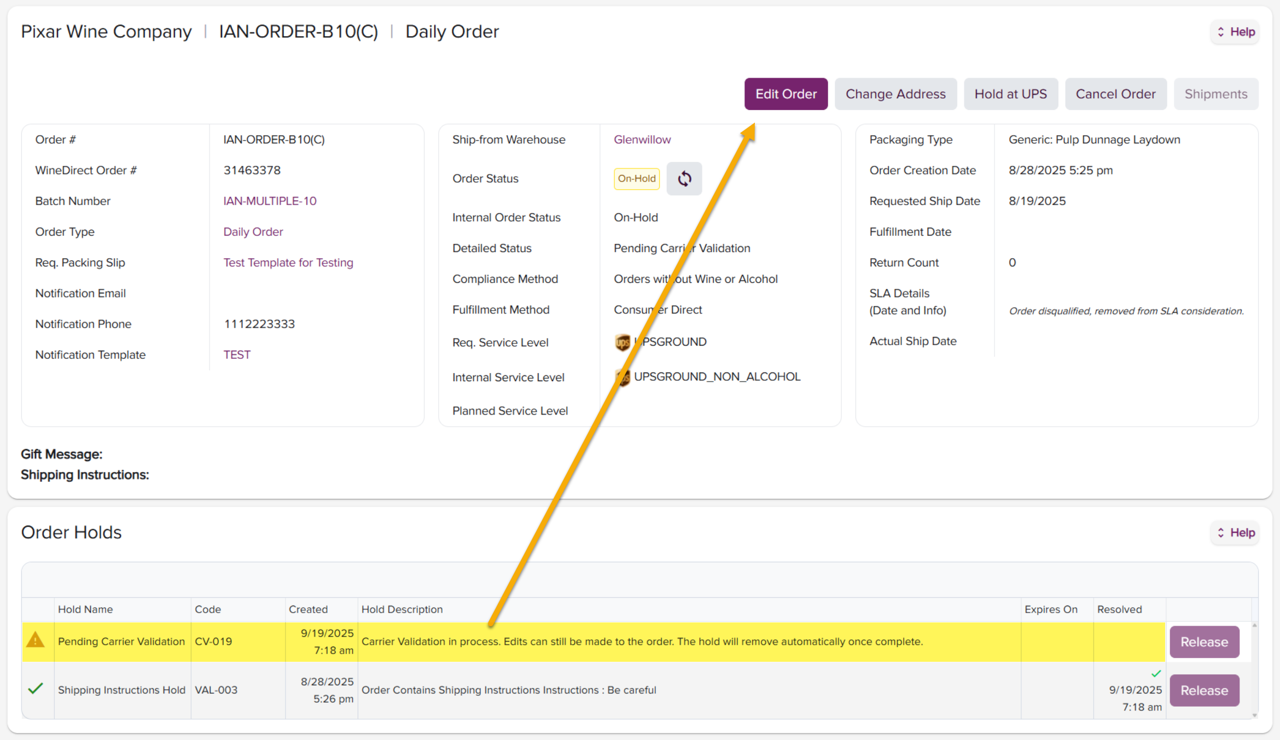Open the IAN-MULTIPLE-10 batch link
The image size is (1280, 740).
pyautogui.click(x=270, y=201)
